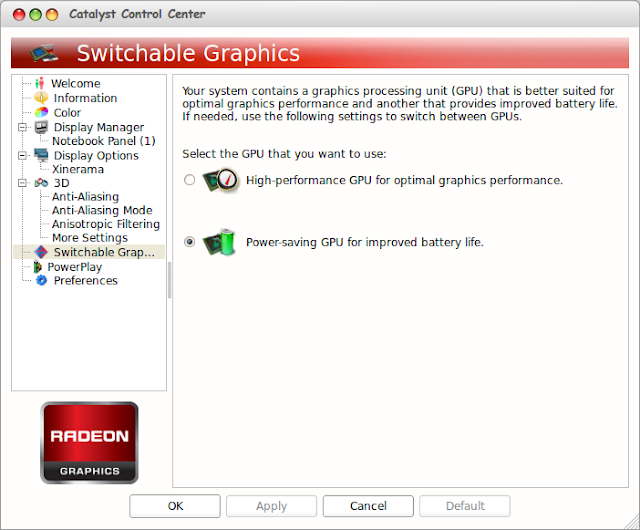Viewport: 640px width, 530px height.
Task: Open Anti-Aliasing settings
Action: [x=85, y=197]
